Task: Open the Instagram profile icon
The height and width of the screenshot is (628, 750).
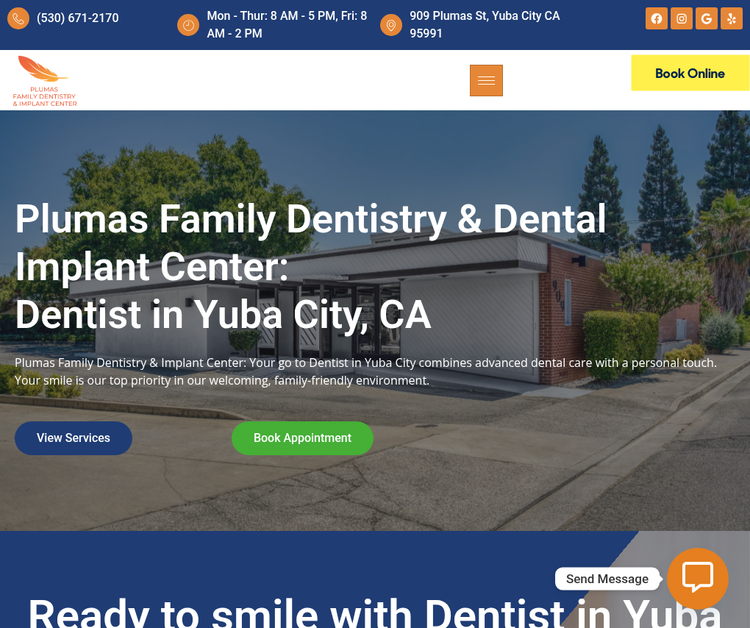Action: [681, 19]
